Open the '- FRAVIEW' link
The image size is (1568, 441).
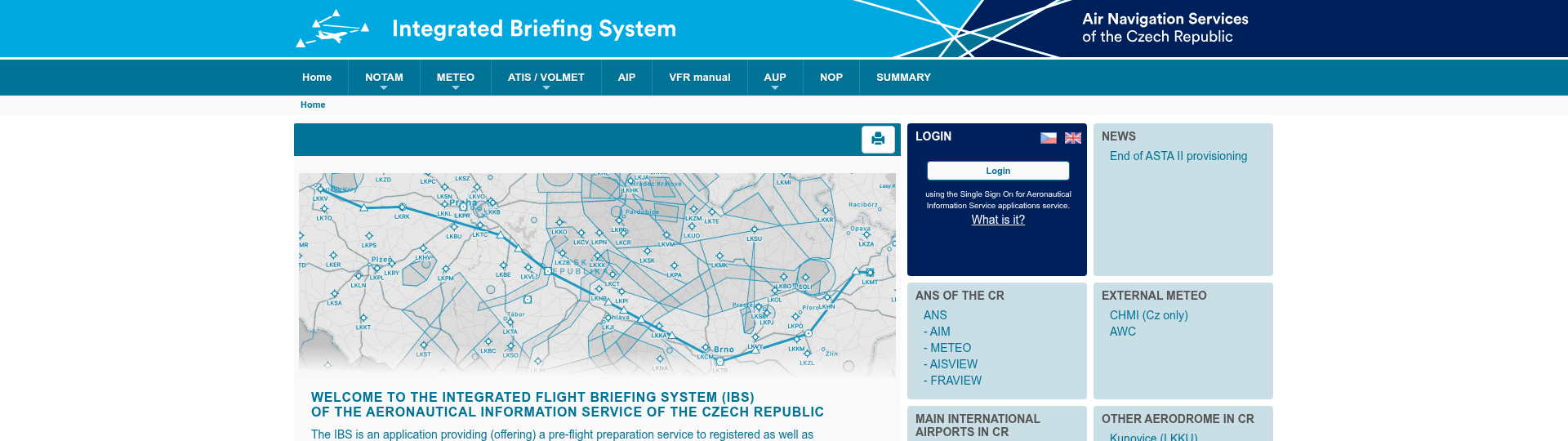pos(953,381)
